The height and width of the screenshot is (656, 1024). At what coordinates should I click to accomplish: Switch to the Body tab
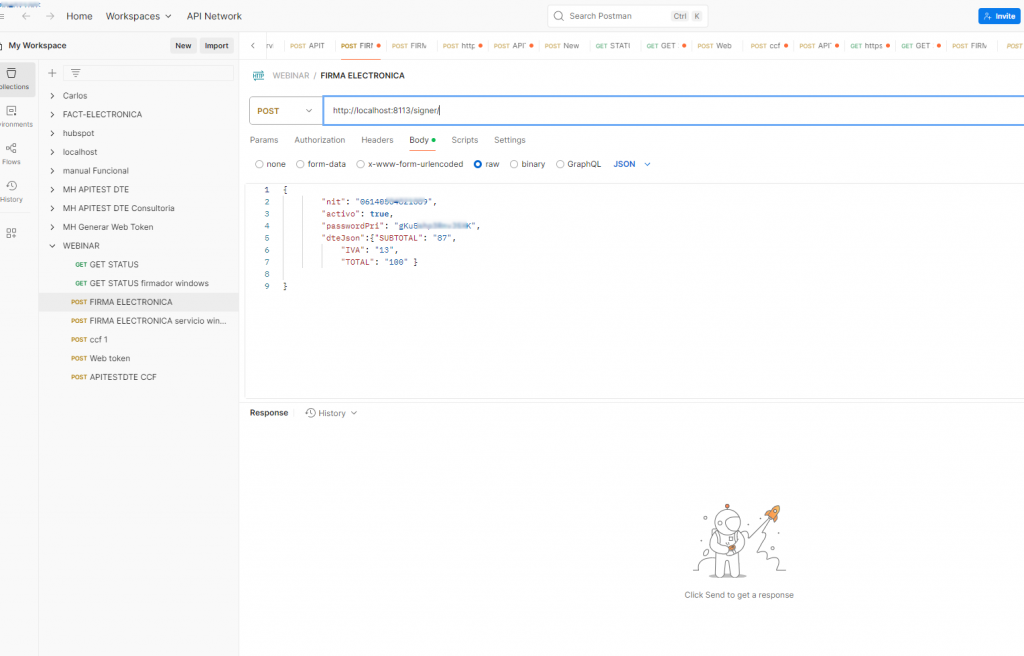click(422, 140)
